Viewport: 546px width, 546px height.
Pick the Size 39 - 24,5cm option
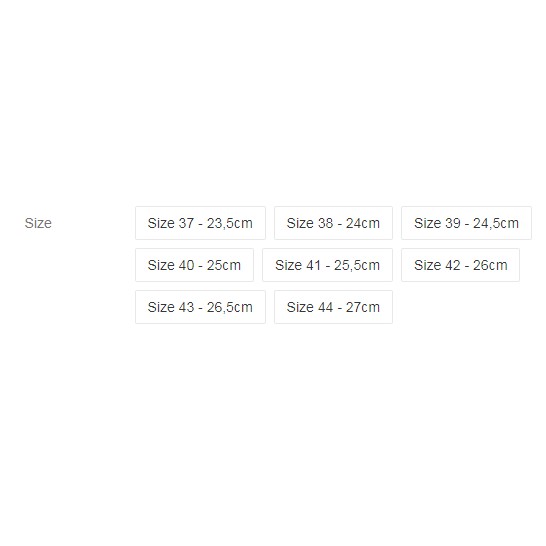click(466, 223)
